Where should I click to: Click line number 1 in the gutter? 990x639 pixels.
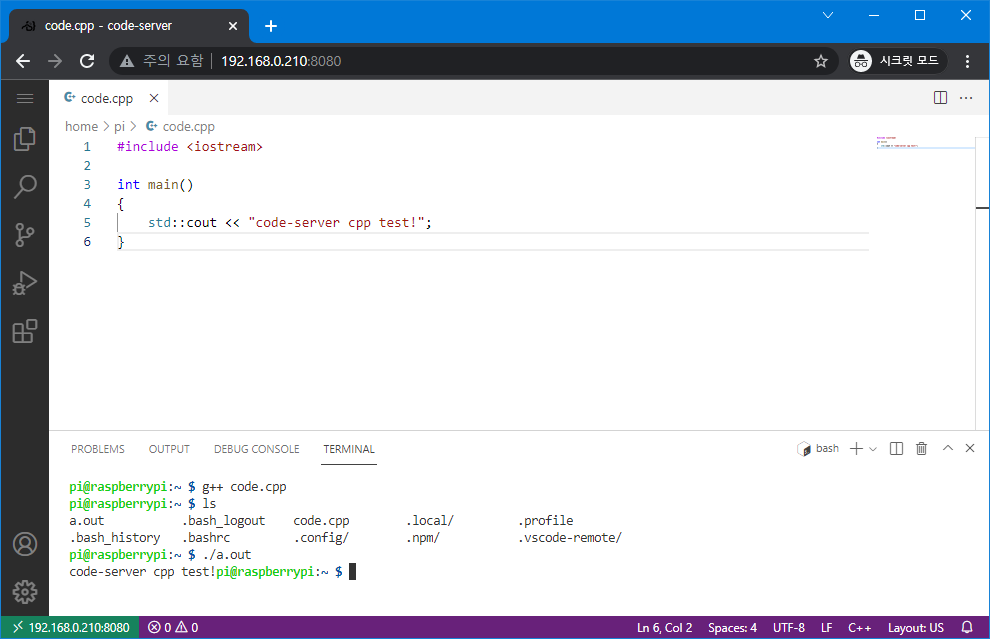[x=87, y=146]
